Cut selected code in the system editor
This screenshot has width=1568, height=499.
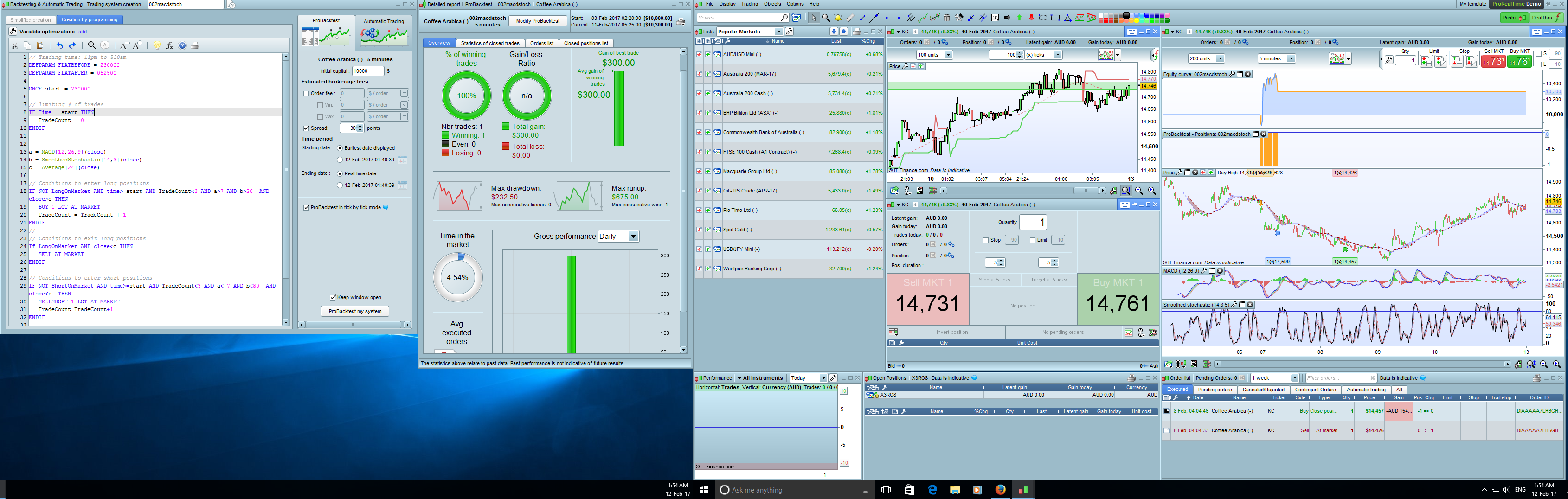point(14,45)
